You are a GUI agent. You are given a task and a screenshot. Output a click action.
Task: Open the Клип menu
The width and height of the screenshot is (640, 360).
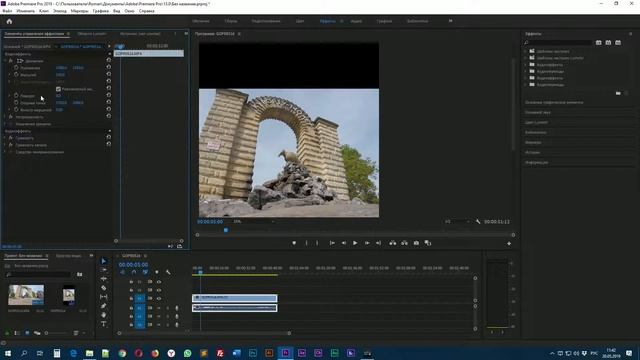click(x=44, y=11)
